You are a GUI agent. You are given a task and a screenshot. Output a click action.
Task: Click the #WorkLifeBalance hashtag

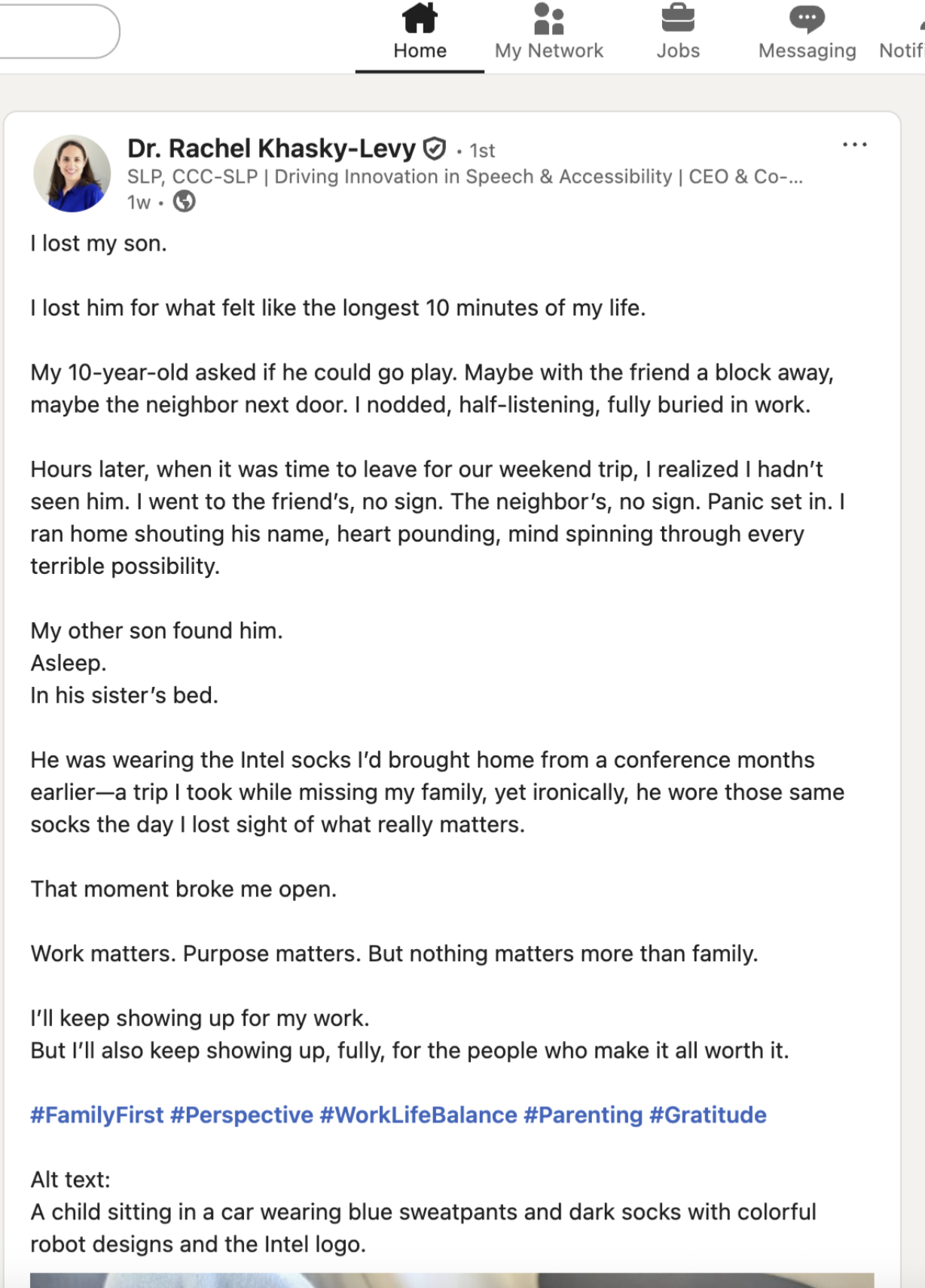pyautogui.click(x=418, y=1115)
